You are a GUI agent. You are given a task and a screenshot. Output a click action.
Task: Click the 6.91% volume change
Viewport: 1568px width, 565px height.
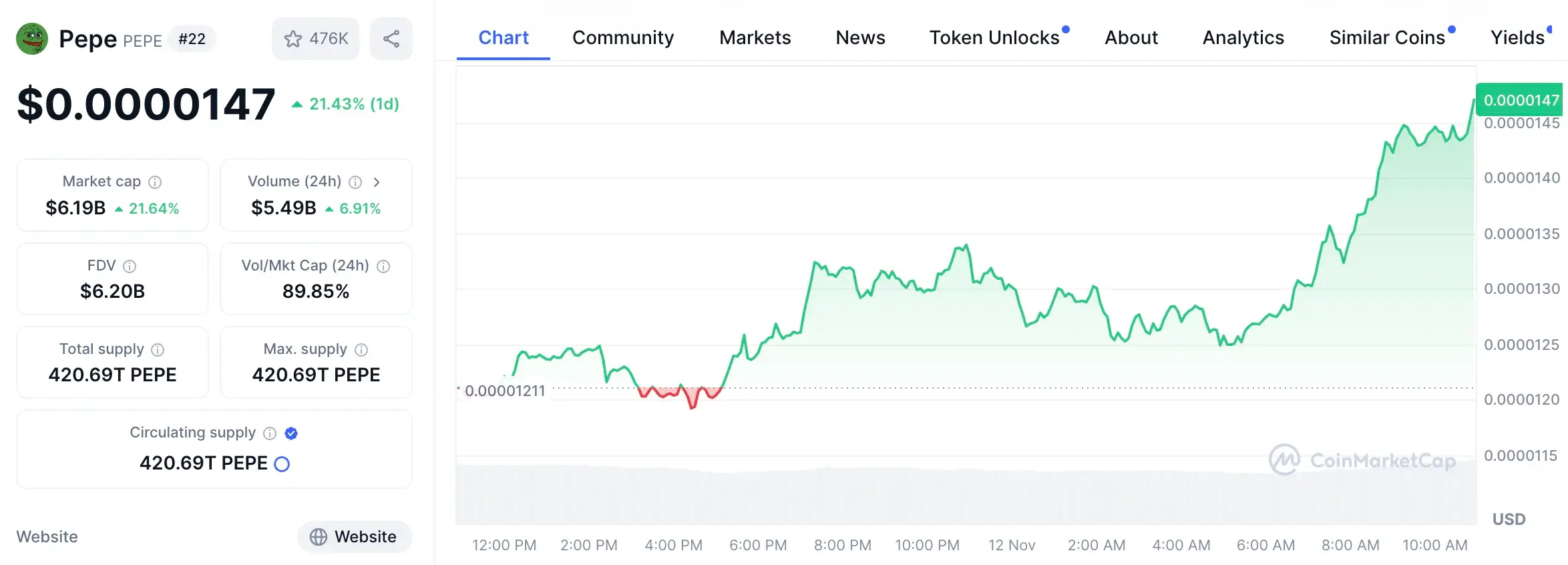coord(353,209)
